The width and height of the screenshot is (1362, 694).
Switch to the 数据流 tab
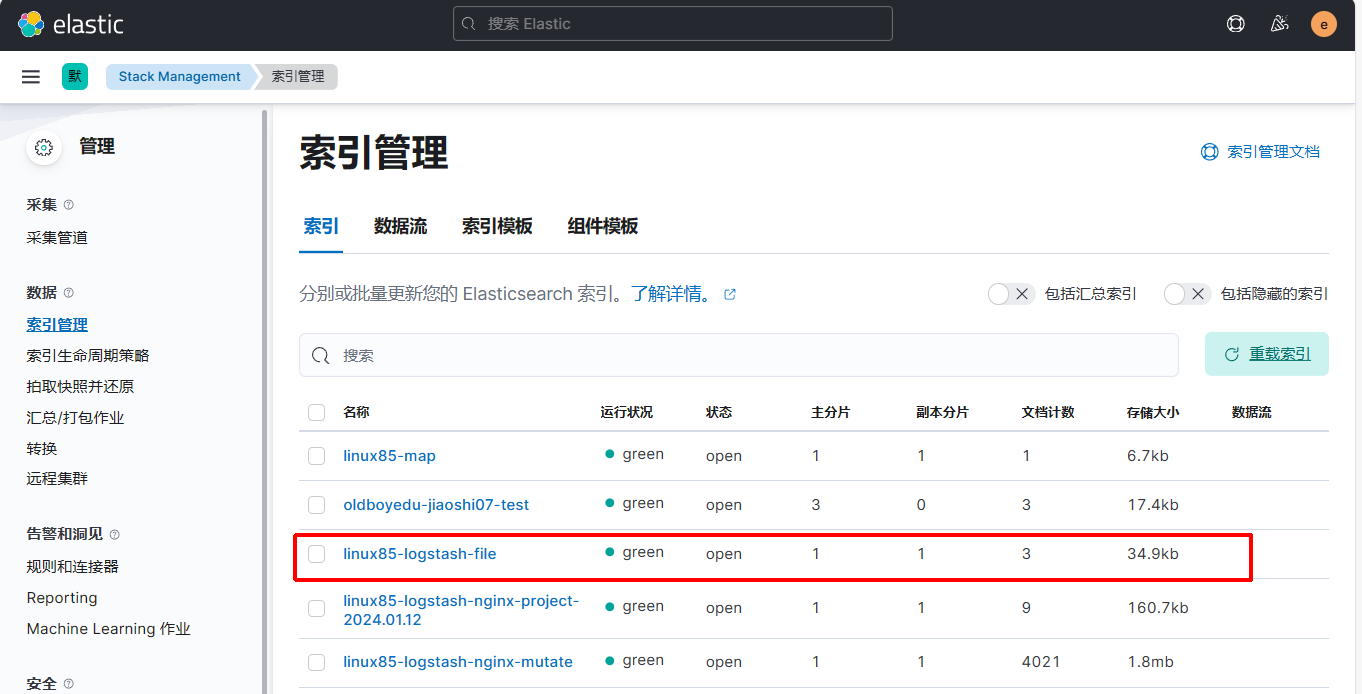pos(400,226)
